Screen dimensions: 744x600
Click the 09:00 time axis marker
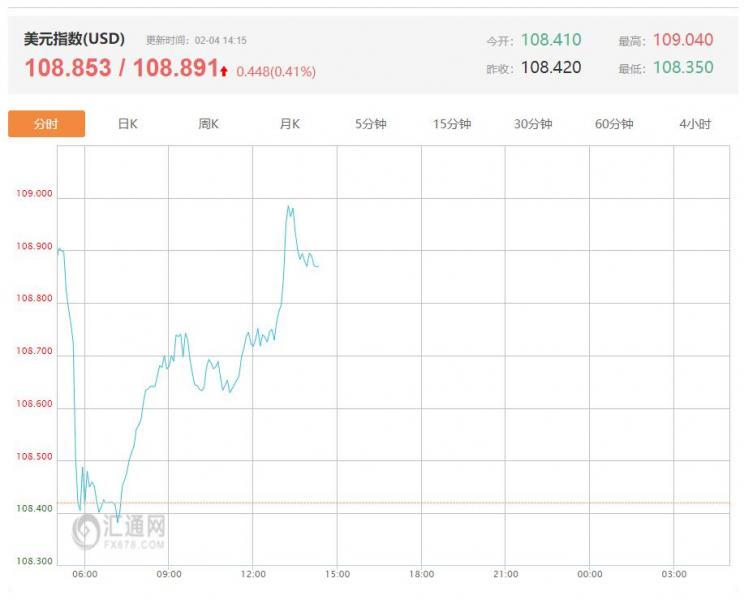click(169, 574)
